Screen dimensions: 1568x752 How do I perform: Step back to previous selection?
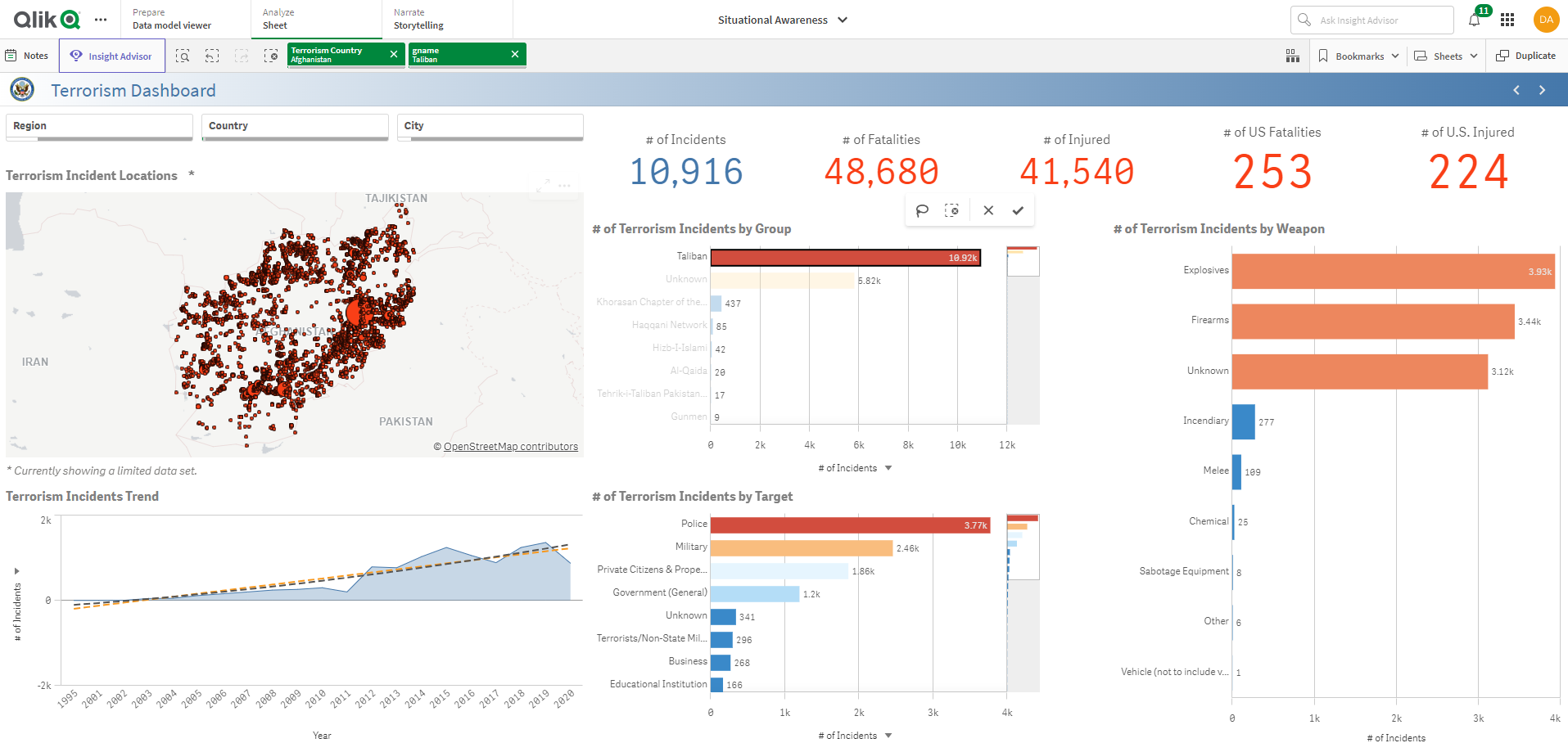tap(212, 55)
